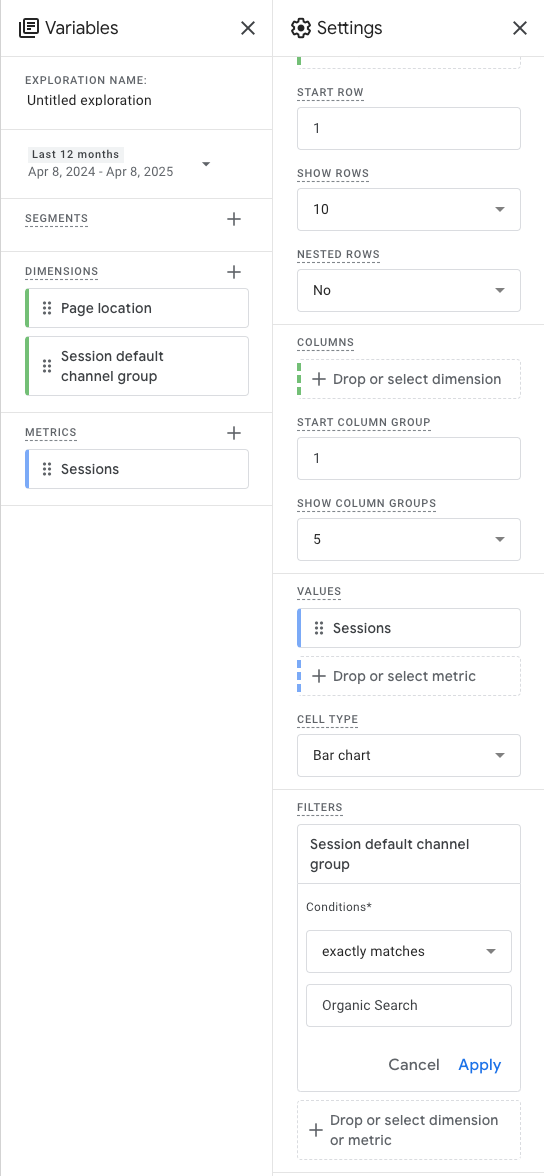This screenshot has height=1176, width=544.
Task: Open the Cell Type Bar chart dropdown
Action: click(409, 755)
